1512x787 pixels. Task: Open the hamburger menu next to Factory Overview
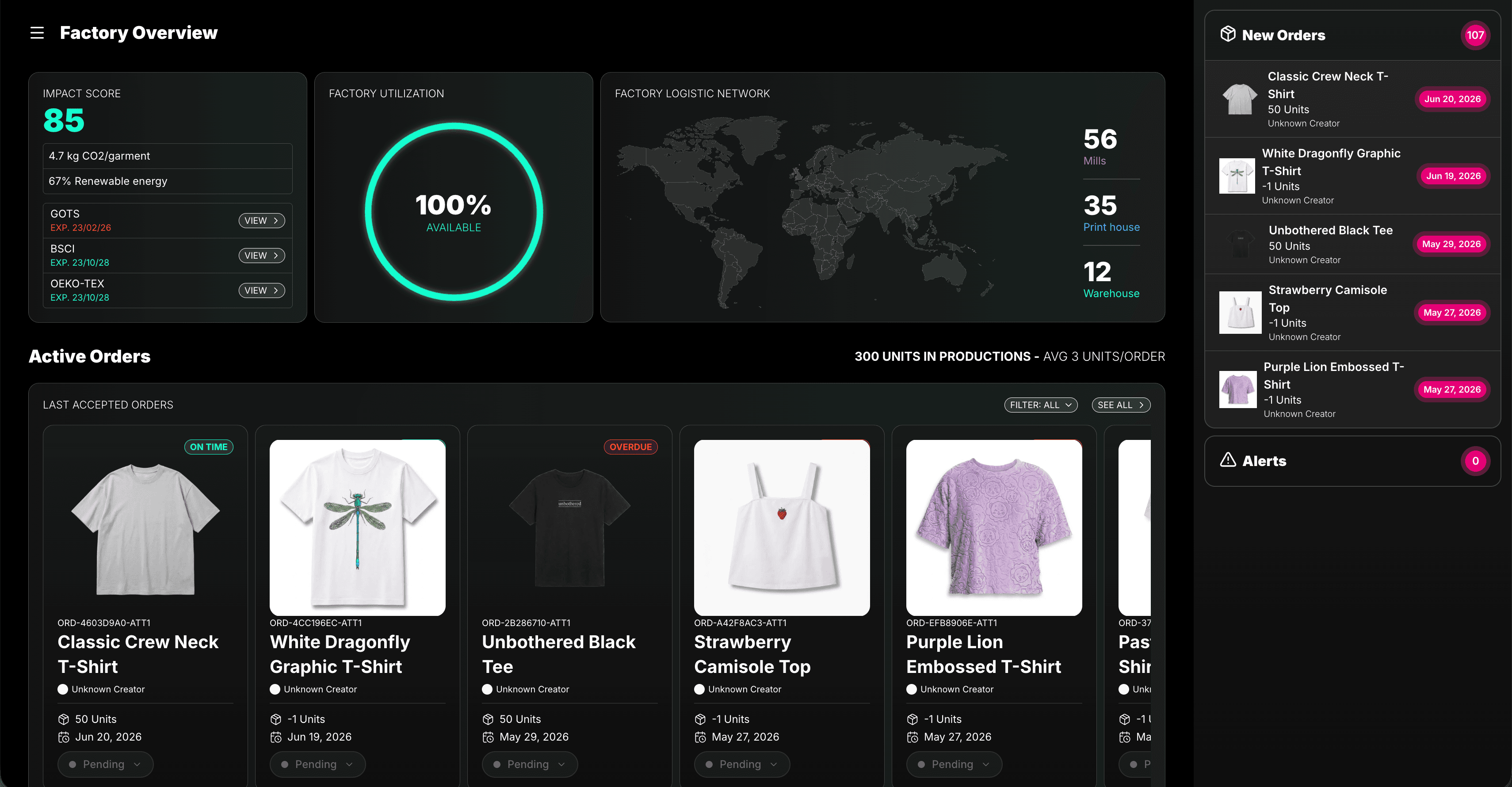tap(37, 33)
